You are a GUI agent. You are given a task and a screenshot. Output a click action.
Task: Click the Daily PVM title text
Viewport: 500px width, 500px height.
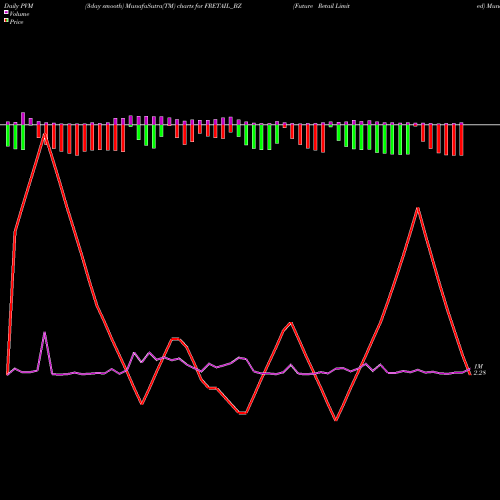click(x=19, y=6)
